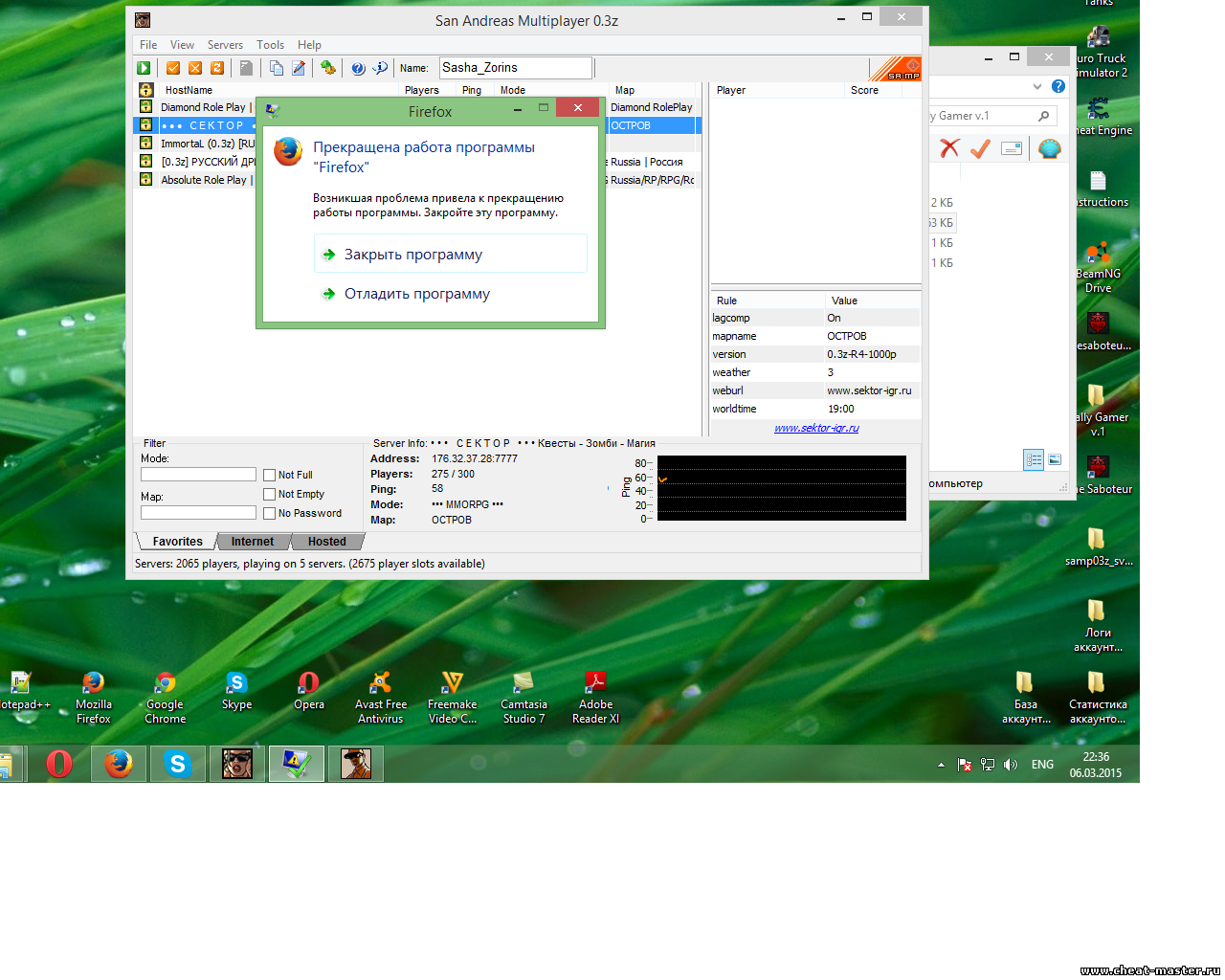This screenshot has width=1225, height=980.
Task: Expand the Explorer ribbon chevron
Action: [1037, 86]
